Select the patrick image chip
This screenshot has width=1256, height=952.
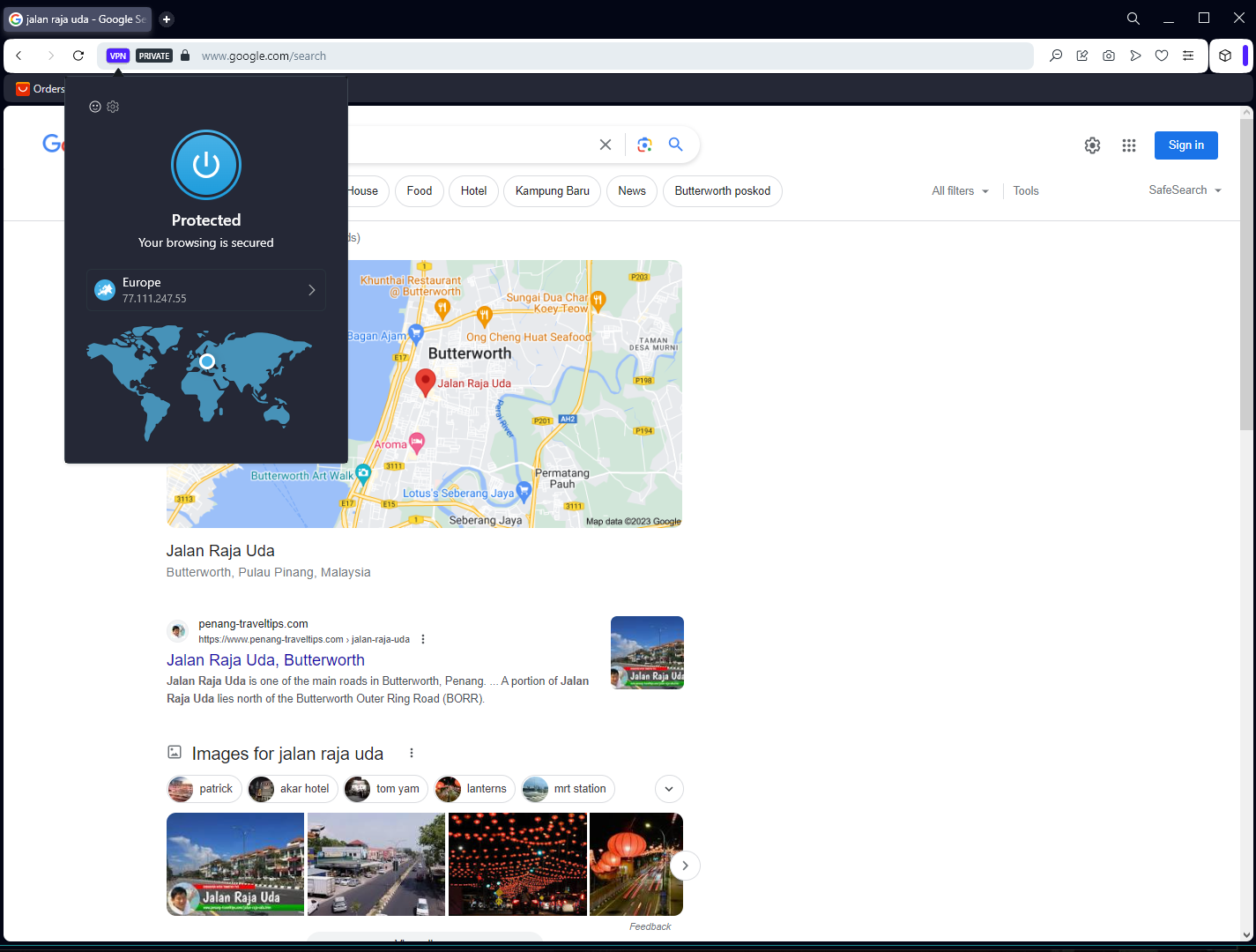pyautogui.click(x=204, y=789)
